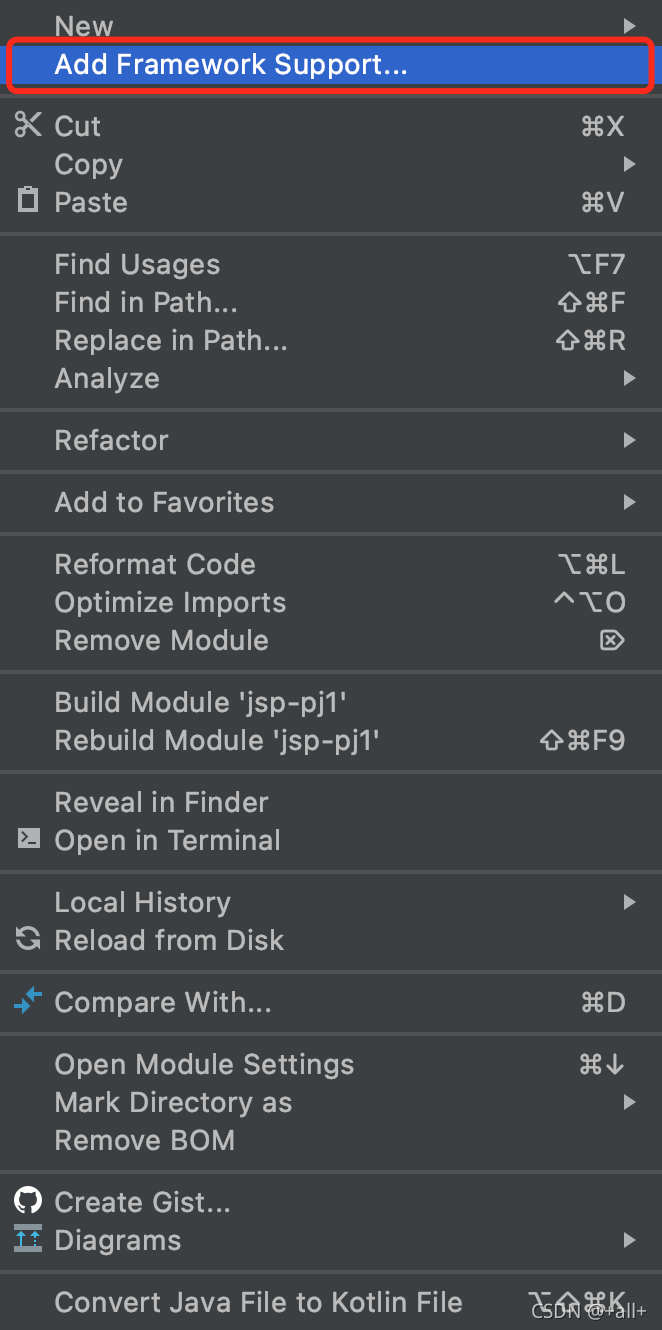Expand the Refactor submenu arrow

pyautogui.click(x=629, y=440)
